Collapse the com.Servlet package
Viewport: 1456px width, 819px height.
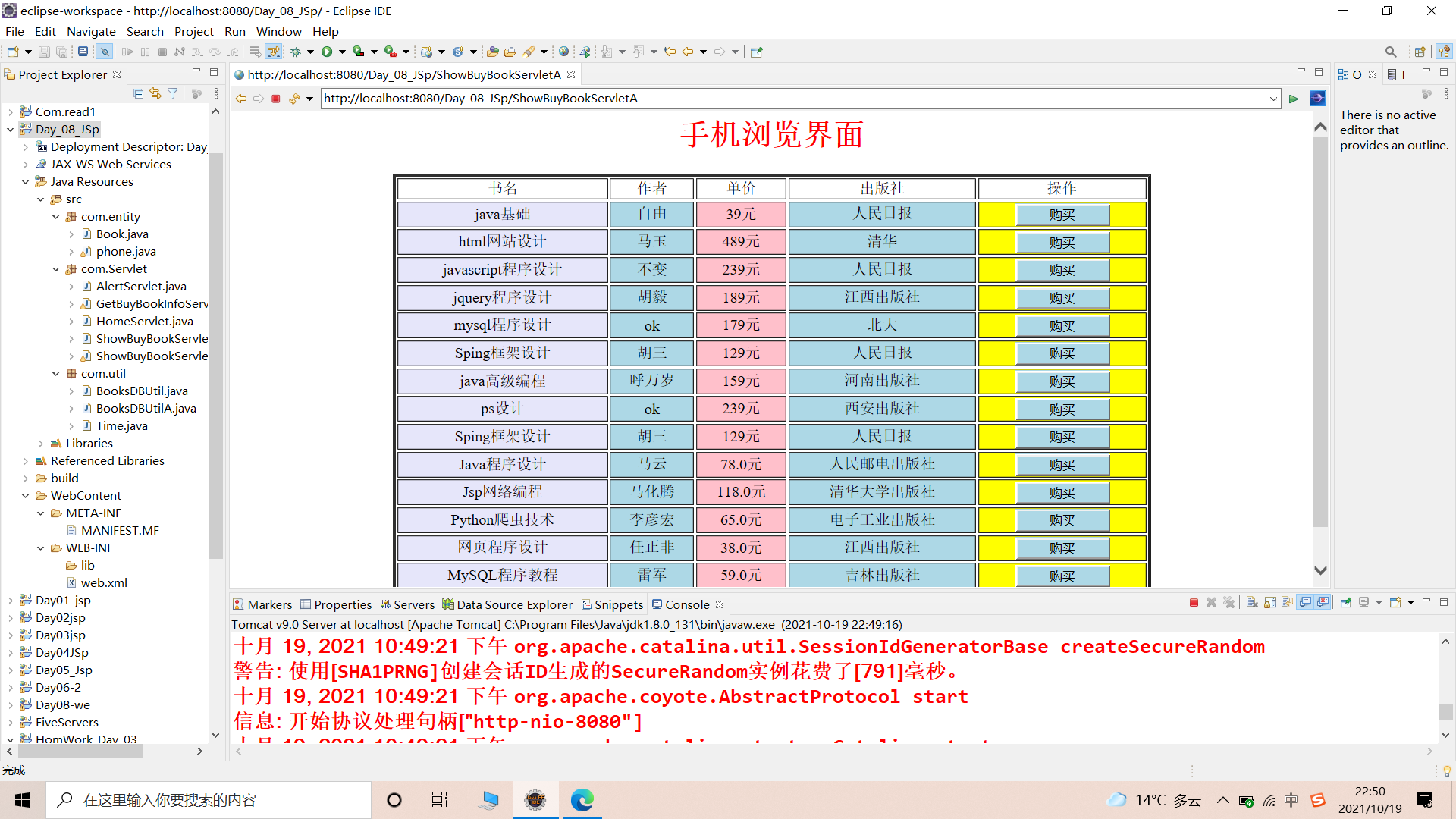[55, 268]
